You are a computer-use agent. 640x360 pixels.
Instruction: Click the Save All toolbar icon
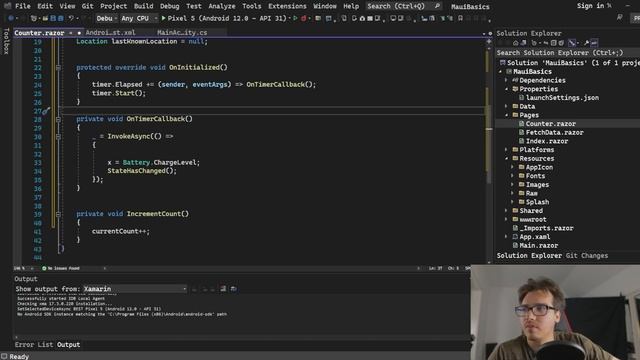click(60, 18)
